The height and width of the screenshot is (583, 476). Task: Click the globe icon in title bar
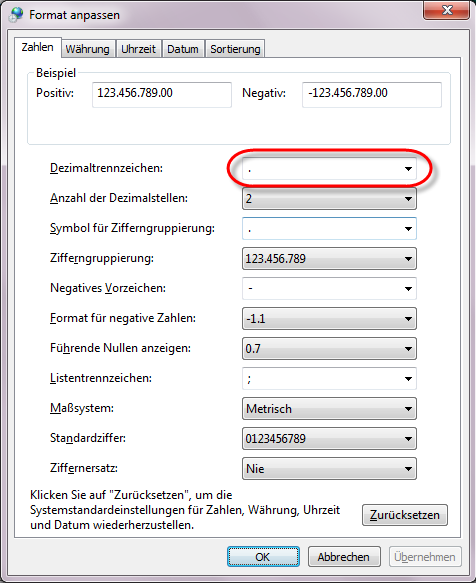[x=17, y=15]
